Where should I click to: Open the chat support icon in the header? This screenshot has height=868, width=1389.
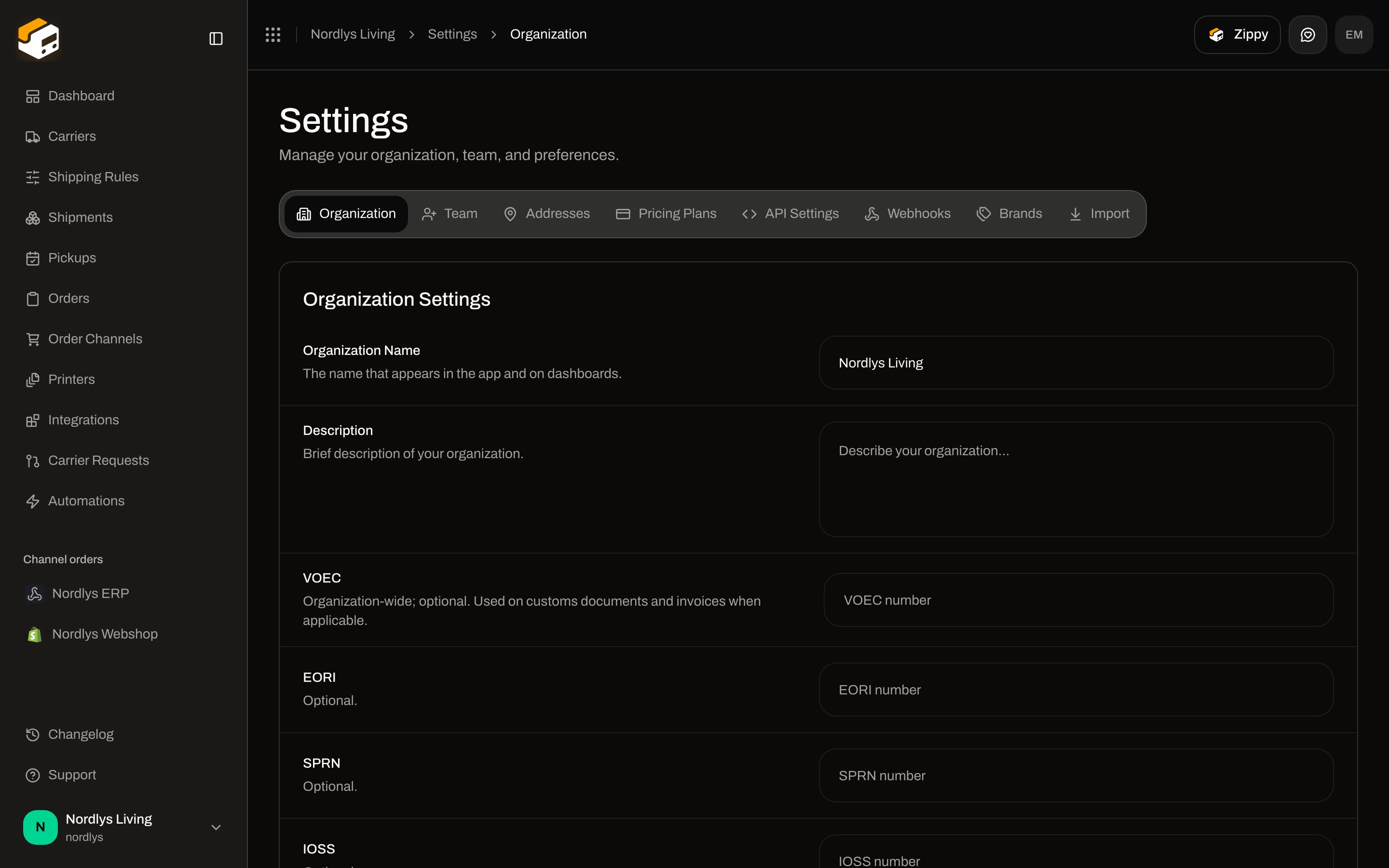1307,34
